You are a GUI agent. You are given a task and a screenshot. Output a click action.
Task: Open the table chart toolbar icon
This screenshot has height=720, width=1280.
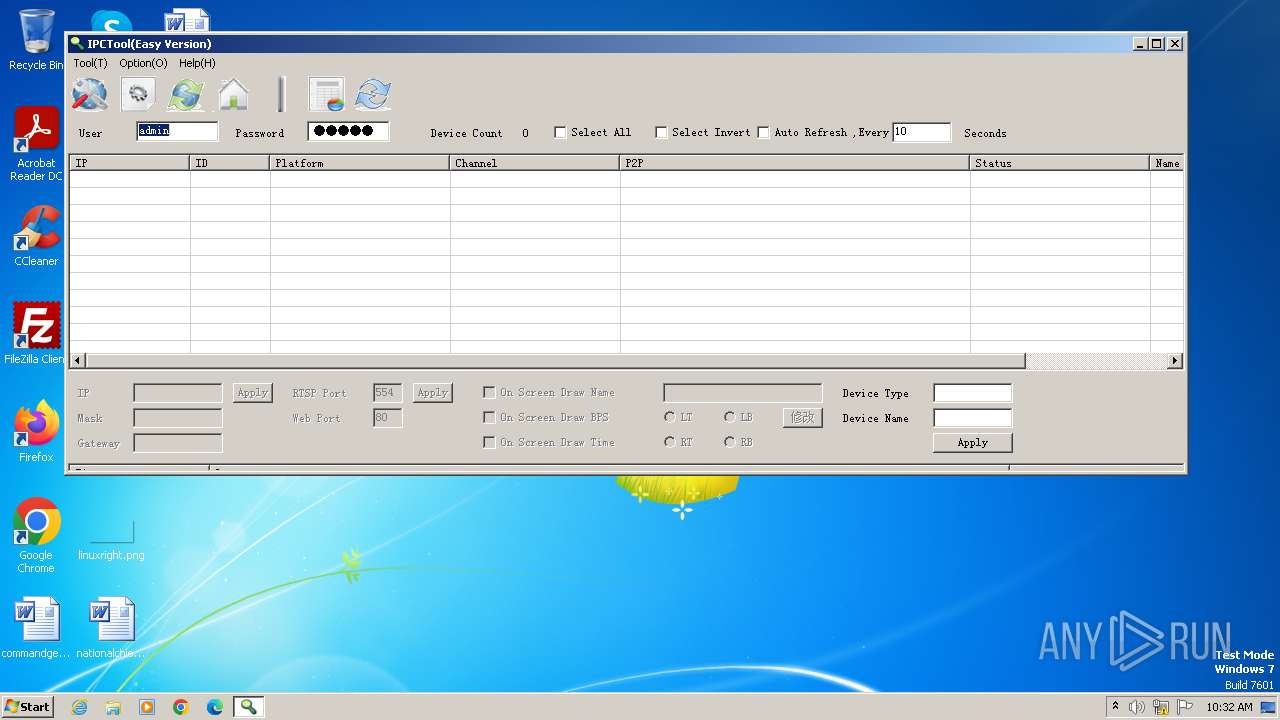[326, 95]
